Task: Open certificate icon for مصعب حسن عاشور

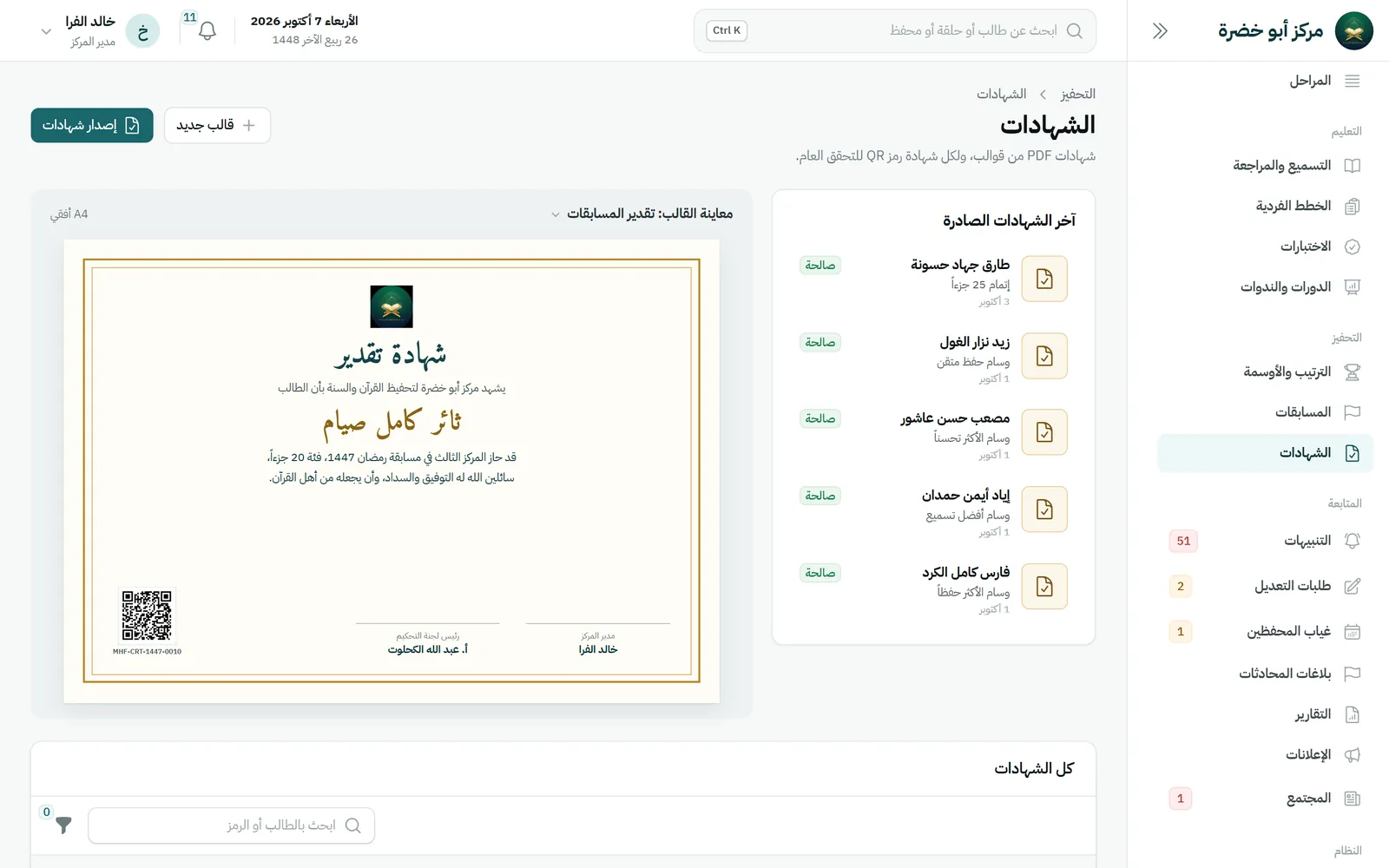Action: (1044, 432)
